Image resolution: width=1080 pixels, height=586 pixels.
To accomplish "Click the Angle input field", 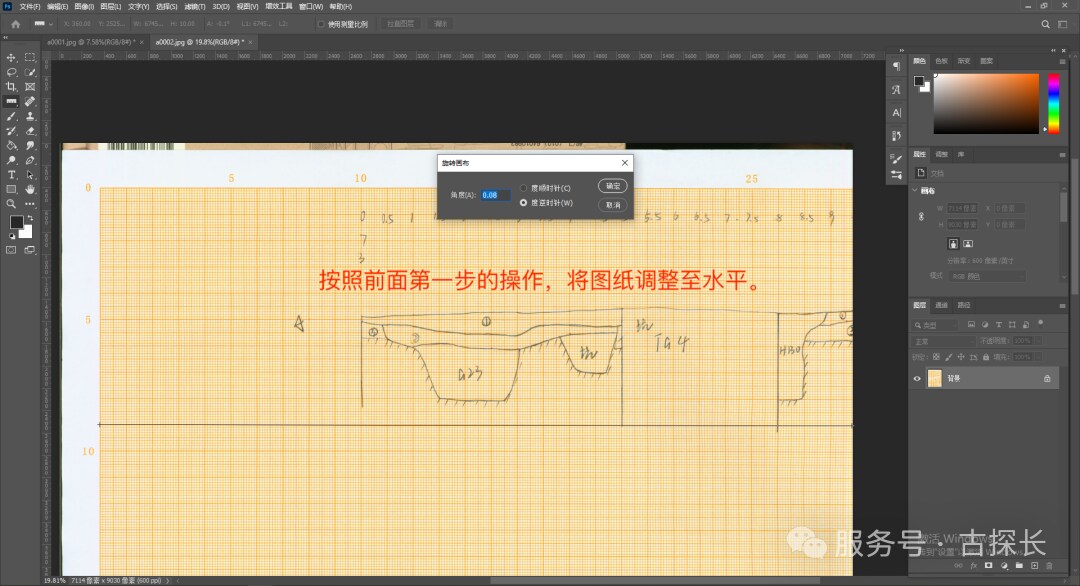I will tap(495, 195).
